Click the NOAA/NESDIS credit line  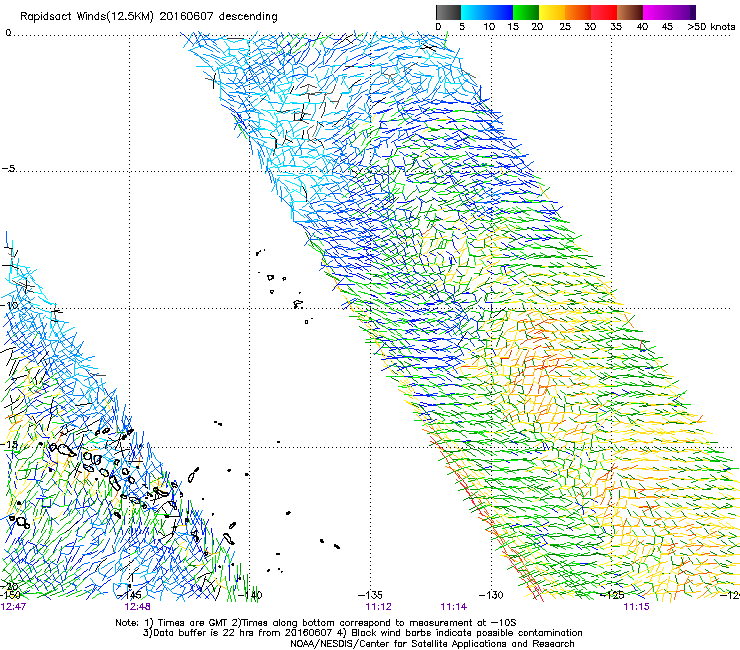(432, 644)
